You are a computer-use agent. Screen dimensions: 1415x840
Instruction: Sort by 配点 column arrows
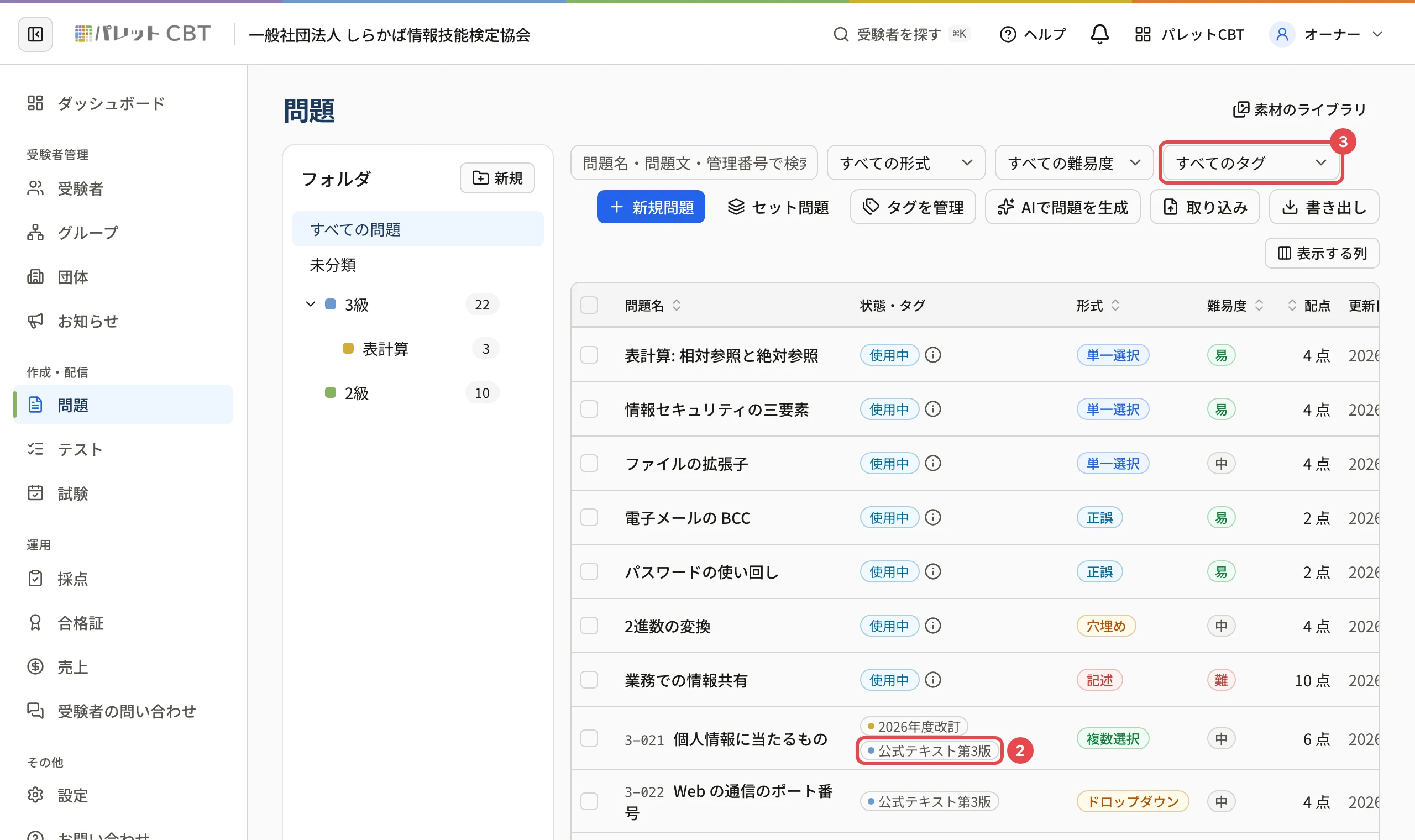1292,306
